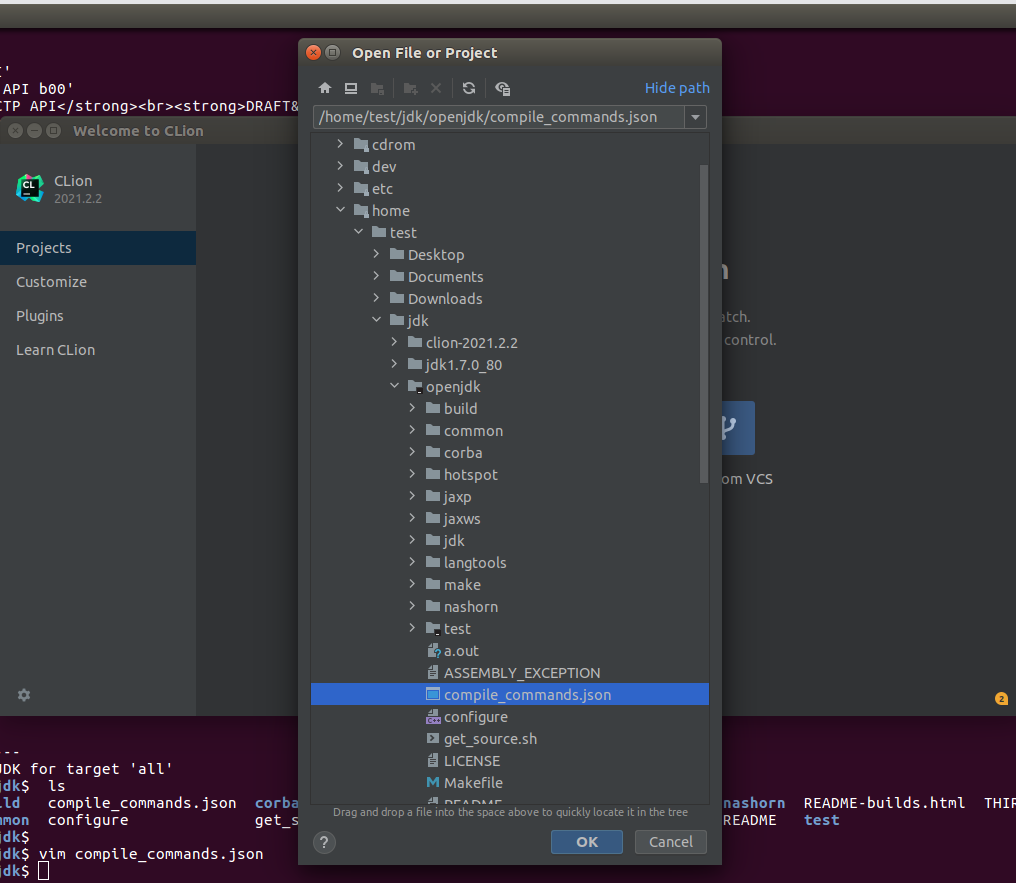Expand the etc folder

[x=340, y=188]
